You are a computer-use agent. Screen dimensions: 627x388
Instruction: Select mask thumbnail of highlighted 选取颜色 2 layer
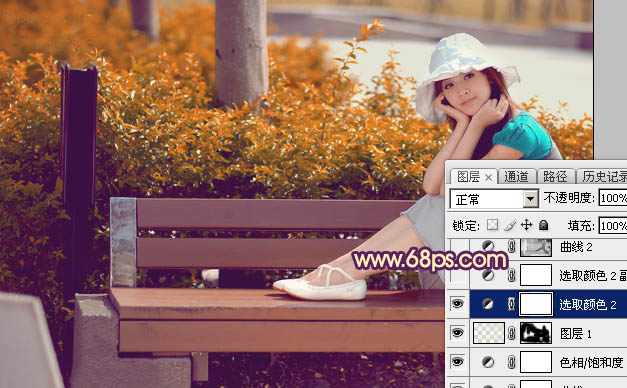[x=536, y=304]
